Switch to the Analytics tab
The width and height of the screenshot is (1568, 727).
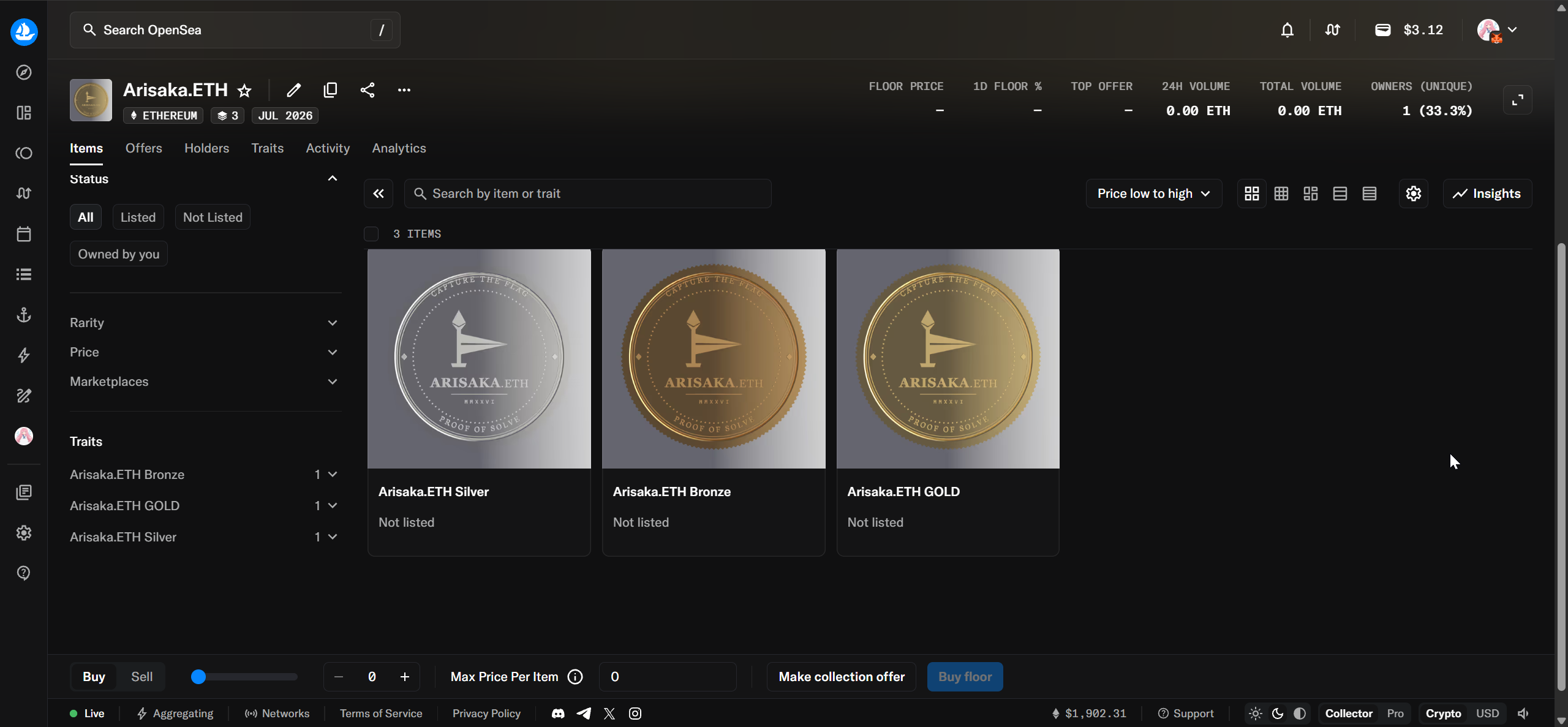[399, 148]
